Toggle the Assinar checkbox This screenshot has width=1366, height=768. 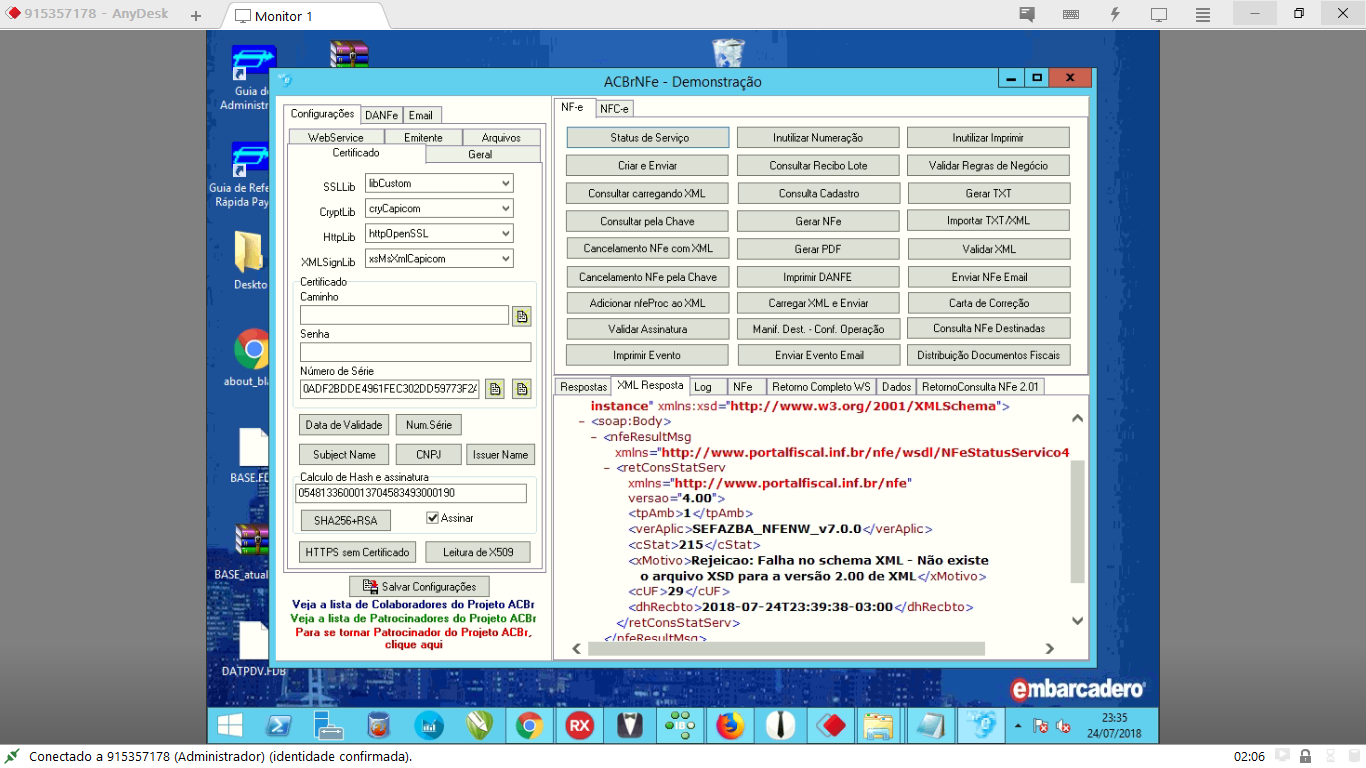tap(432, 518)
